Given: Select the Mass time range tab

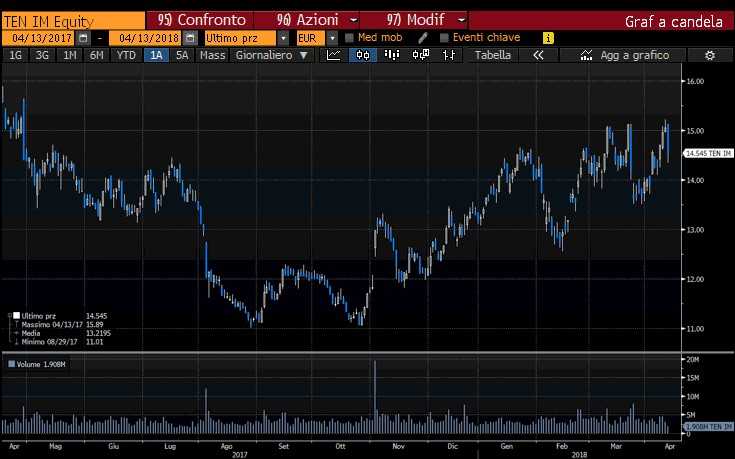Looking at the screenshot, I should [x=212, y=55].
